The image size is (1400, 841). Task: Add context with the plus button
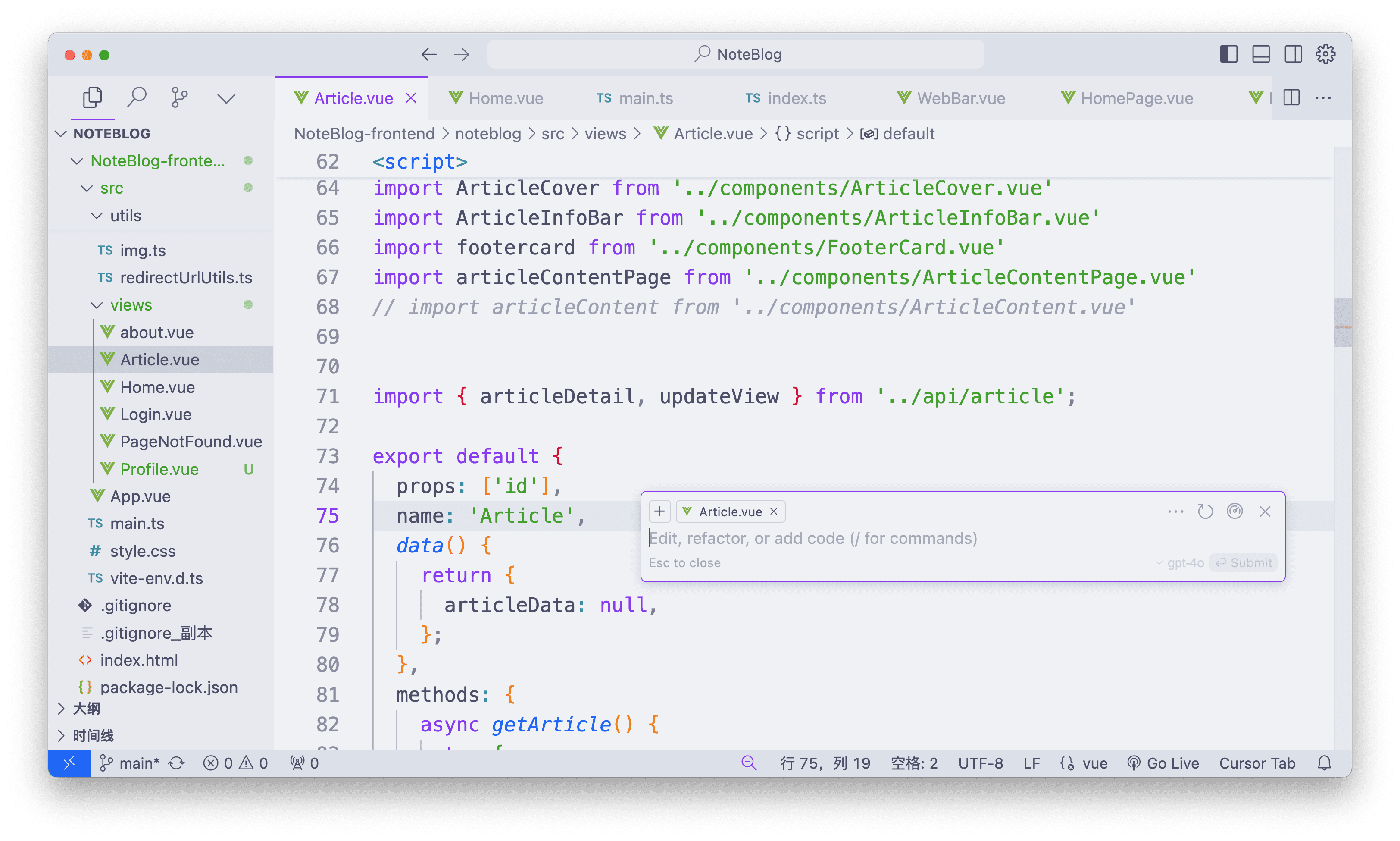click(x=659, y=511)
